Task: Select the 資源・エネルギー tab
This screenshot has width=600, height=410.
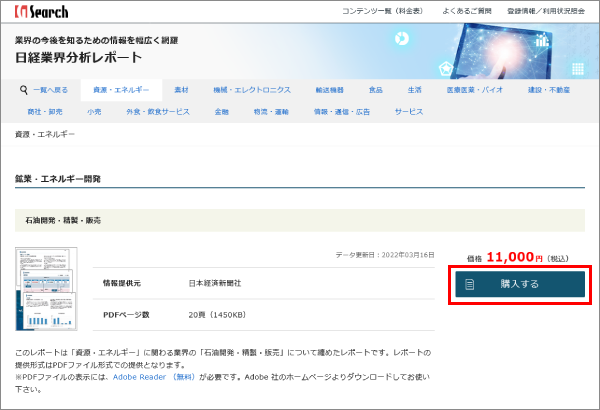Action: [121, 90]
